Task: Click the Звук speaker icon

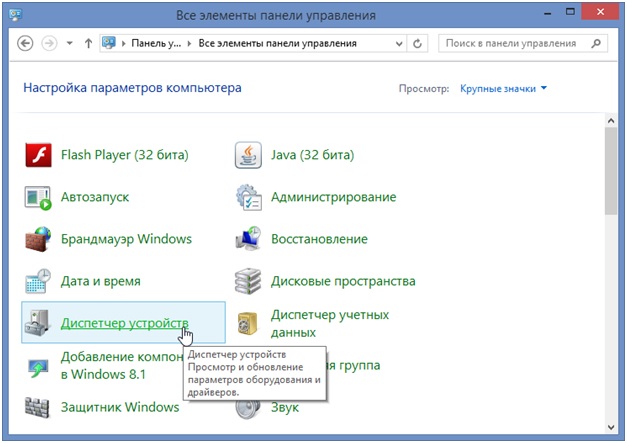Action: click(248, 409)
